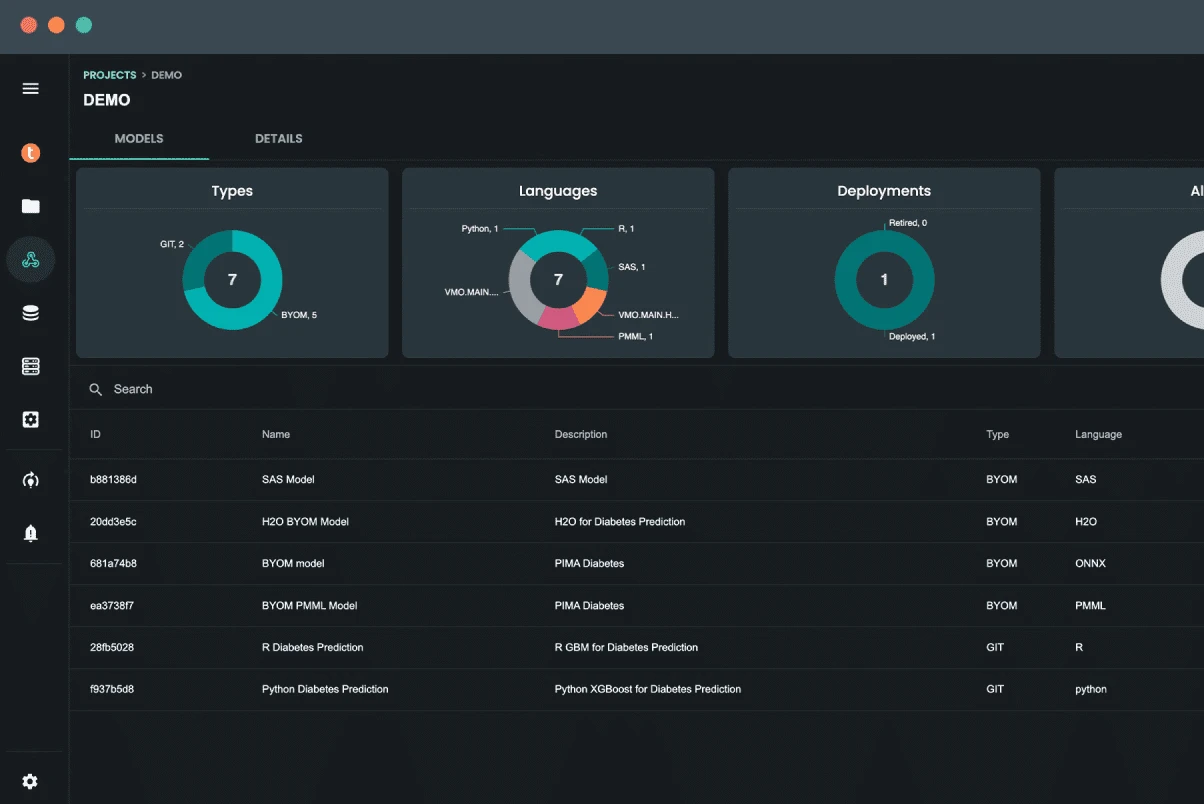
Task: Click 'H2O for Diabetes Prediction' description
Action: 620,521
